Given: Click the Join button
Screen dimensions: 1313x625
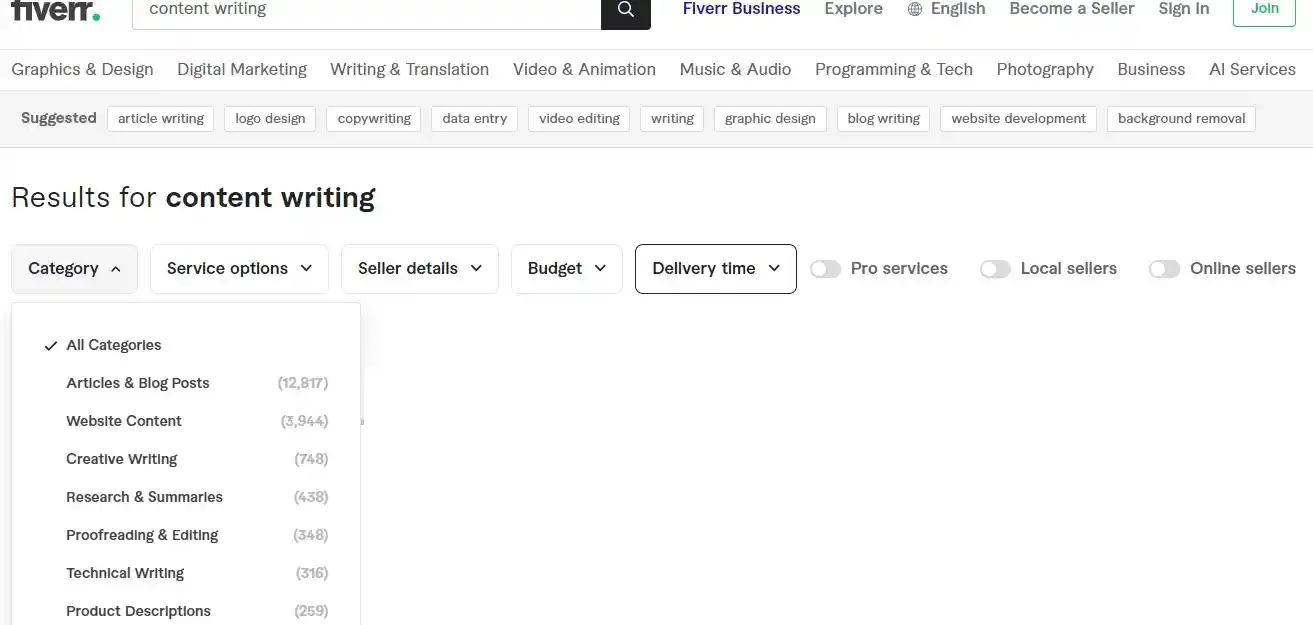Looking at the screenshot, I should (x=1263, y=8).
